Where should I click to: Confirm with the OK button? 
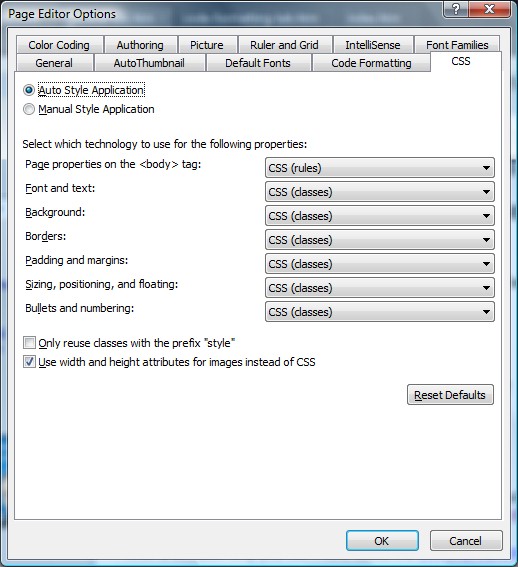tap(382, 541)
